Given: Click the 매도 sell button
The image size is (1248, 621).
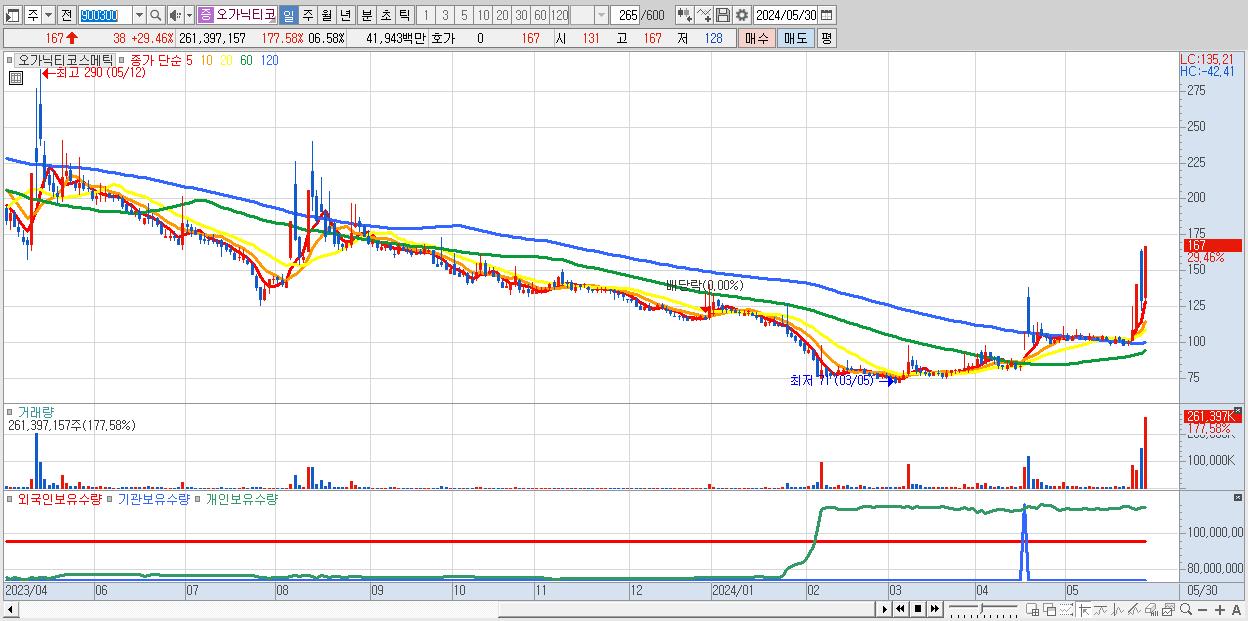Looking at the screenshot, I should (795, 38).
